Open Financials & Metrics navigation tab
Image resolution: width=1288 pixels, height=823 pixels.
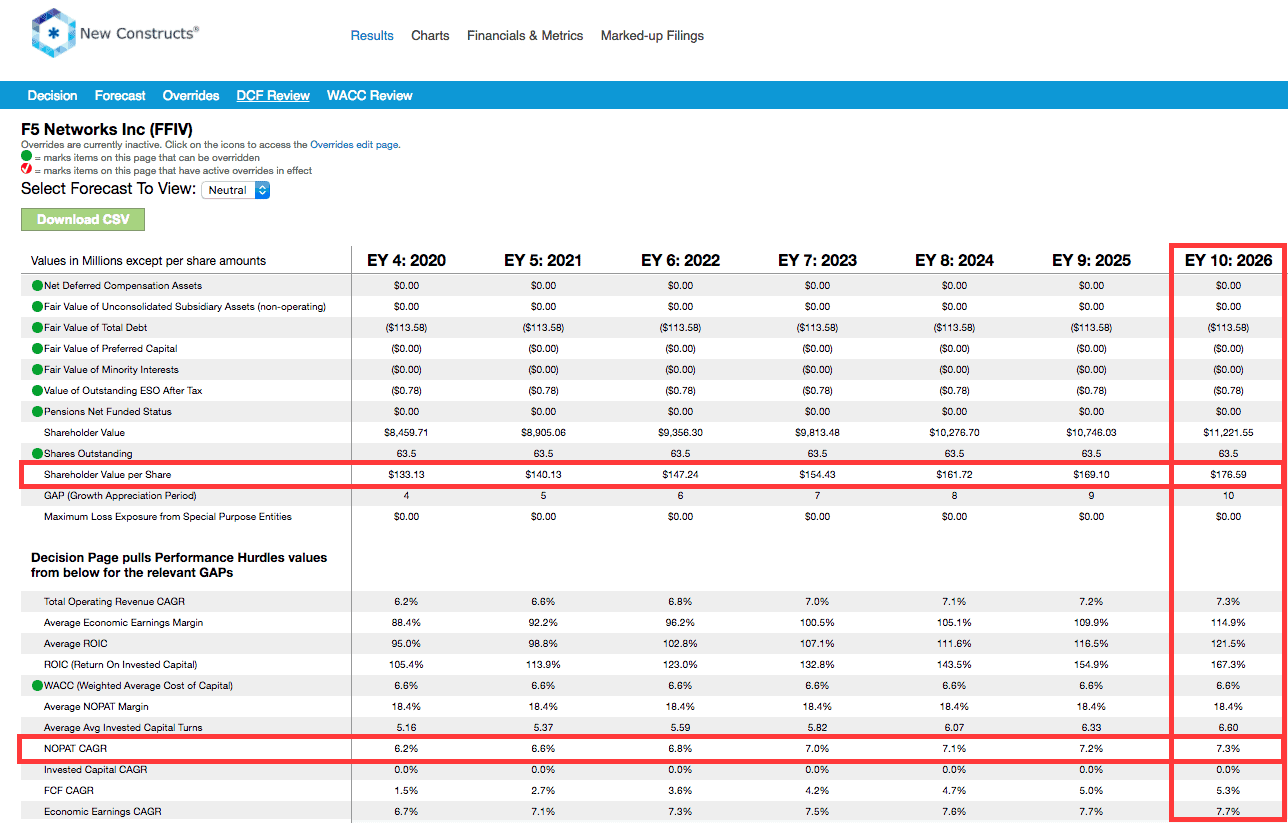tap(525, 35)
